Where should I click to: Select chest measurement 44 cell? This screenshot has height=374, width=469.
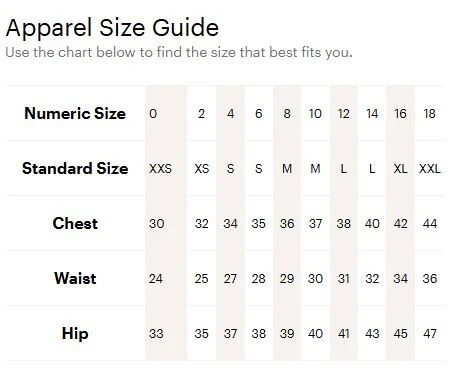coord(430,224)
